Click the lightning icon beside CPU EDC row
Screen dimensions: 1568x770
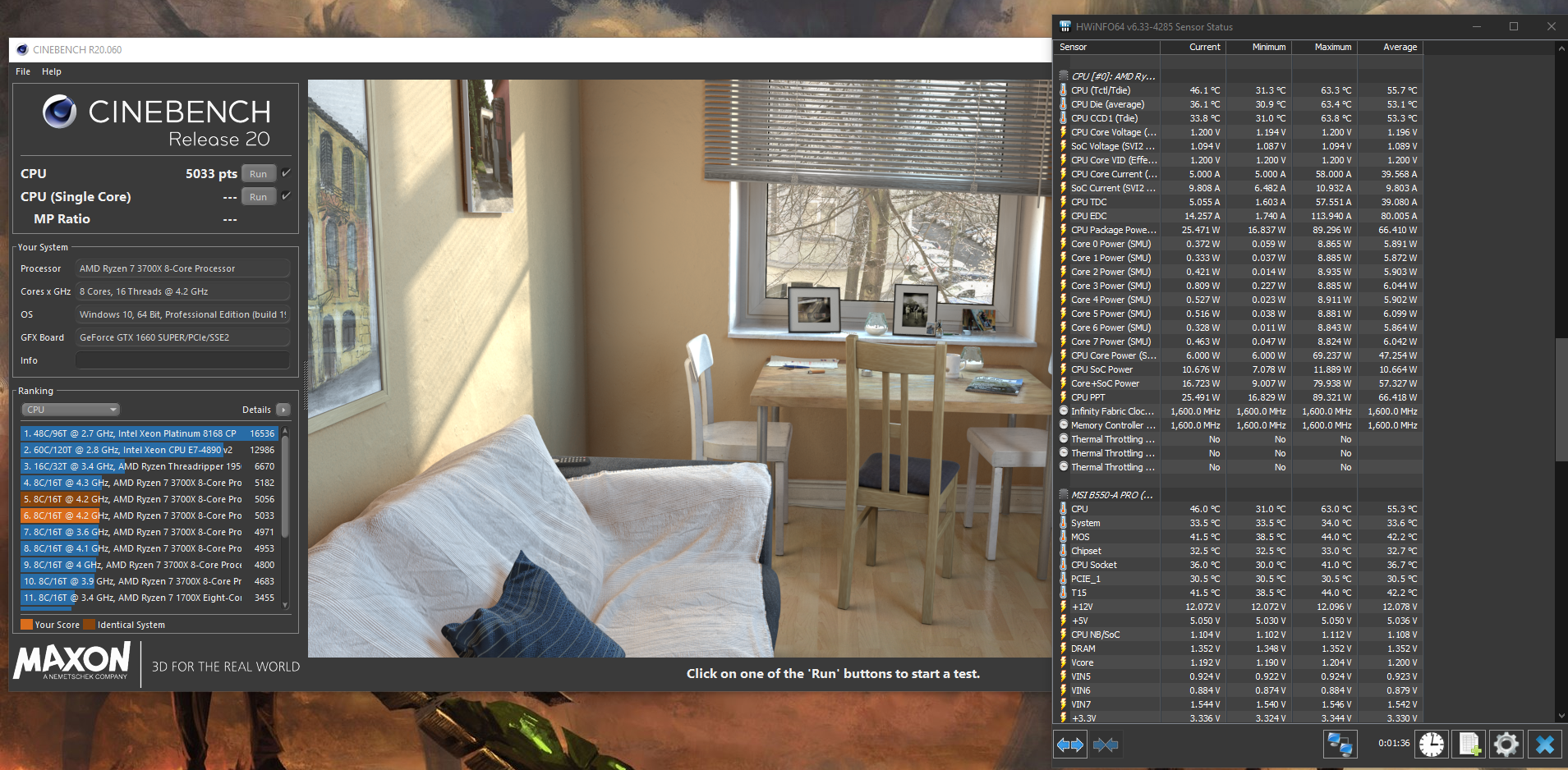pos(1064,216)
